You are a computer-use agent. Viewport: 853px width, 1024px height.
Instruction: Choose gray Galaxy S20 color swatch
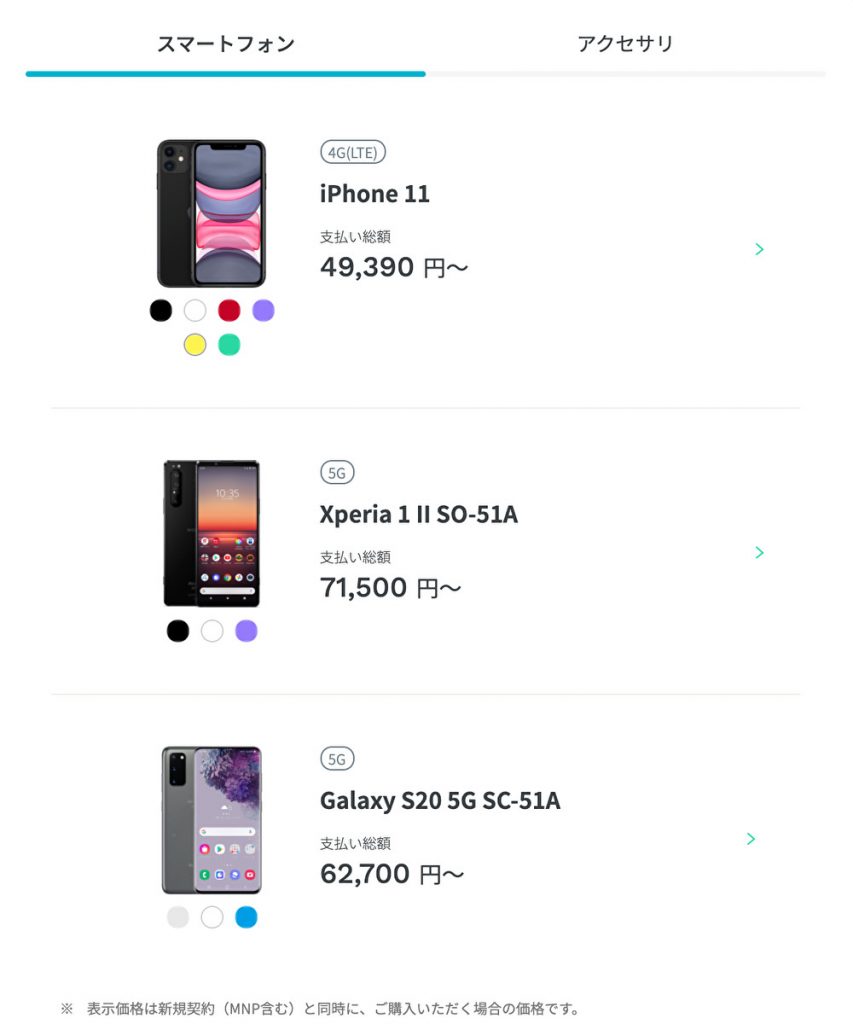click(178, 917)
